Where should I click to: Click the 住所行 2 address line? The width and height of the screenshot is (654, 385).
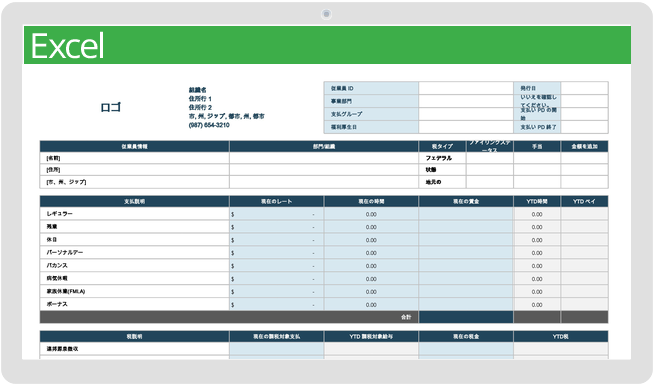pos(200,108)
